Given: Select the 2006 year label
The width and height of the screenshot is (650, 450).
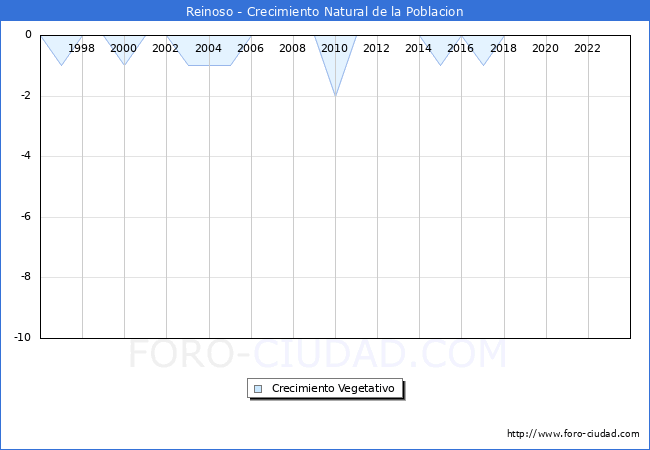Looking at the screenshot, I should [x=250, y=48].
